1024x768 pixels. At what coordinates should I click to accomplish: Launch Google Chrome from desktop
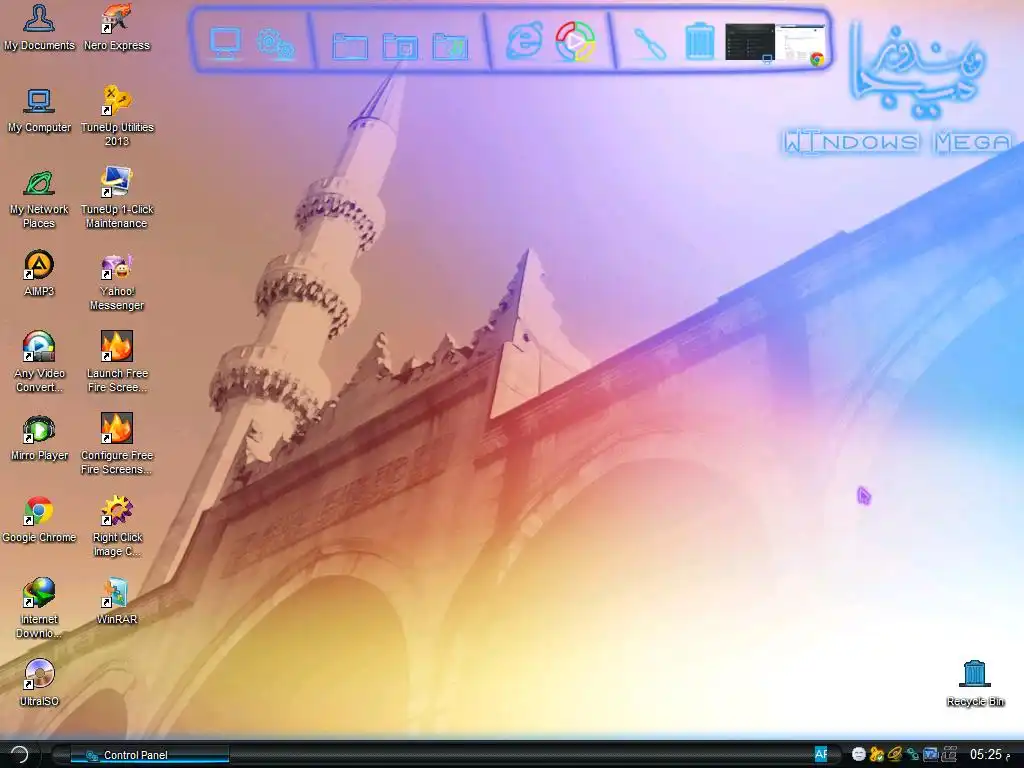tap(39, 520)
